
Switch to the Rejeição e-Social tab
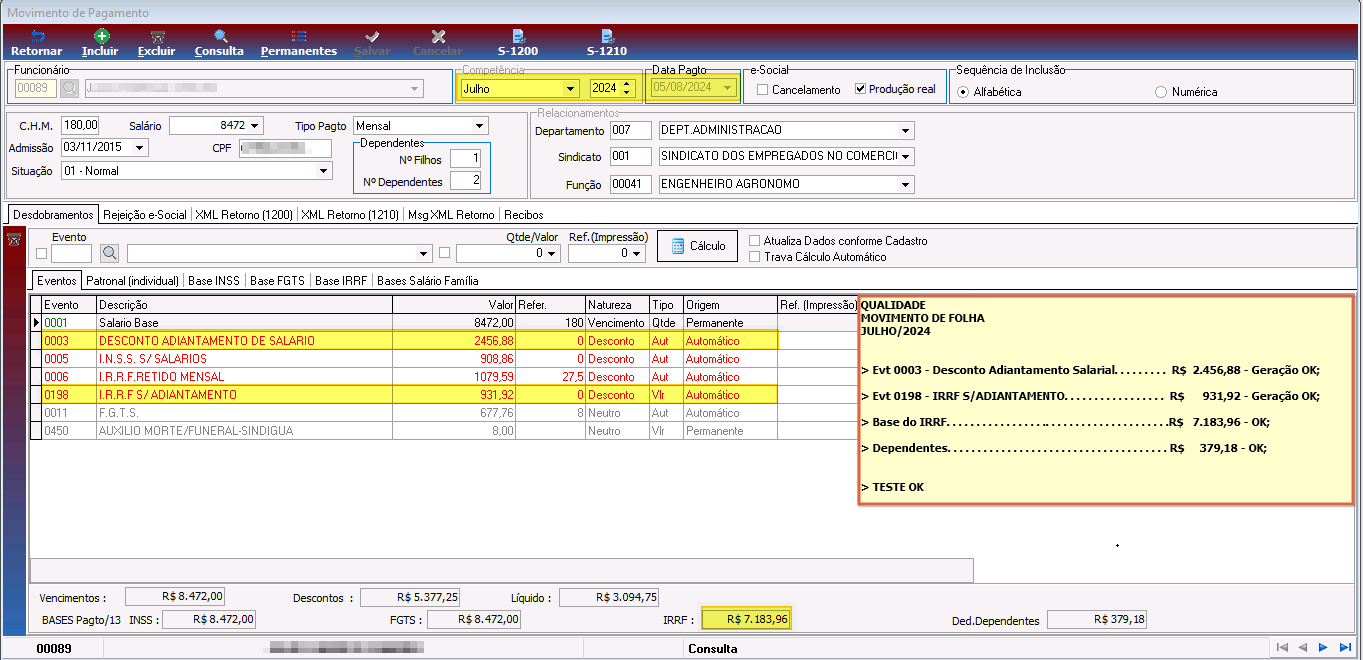(x=145, y=214)
